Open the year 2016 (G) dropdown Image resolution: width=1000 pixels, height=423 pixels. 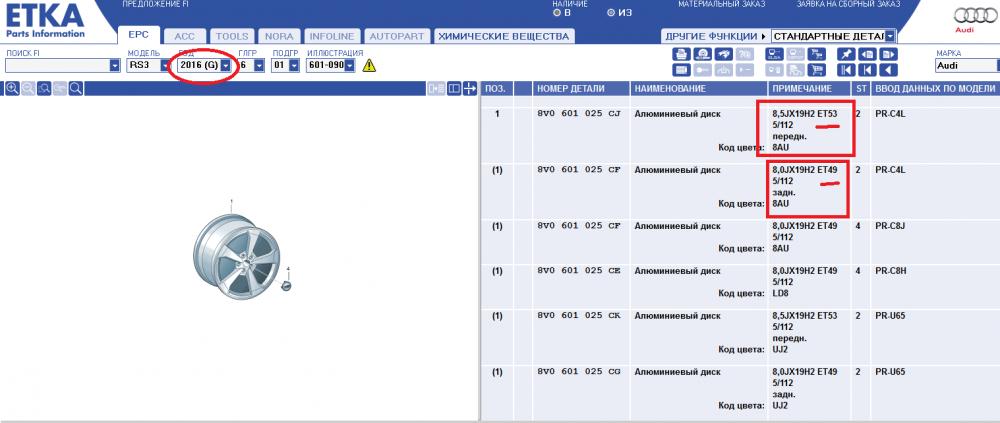(x=225, y=65)
